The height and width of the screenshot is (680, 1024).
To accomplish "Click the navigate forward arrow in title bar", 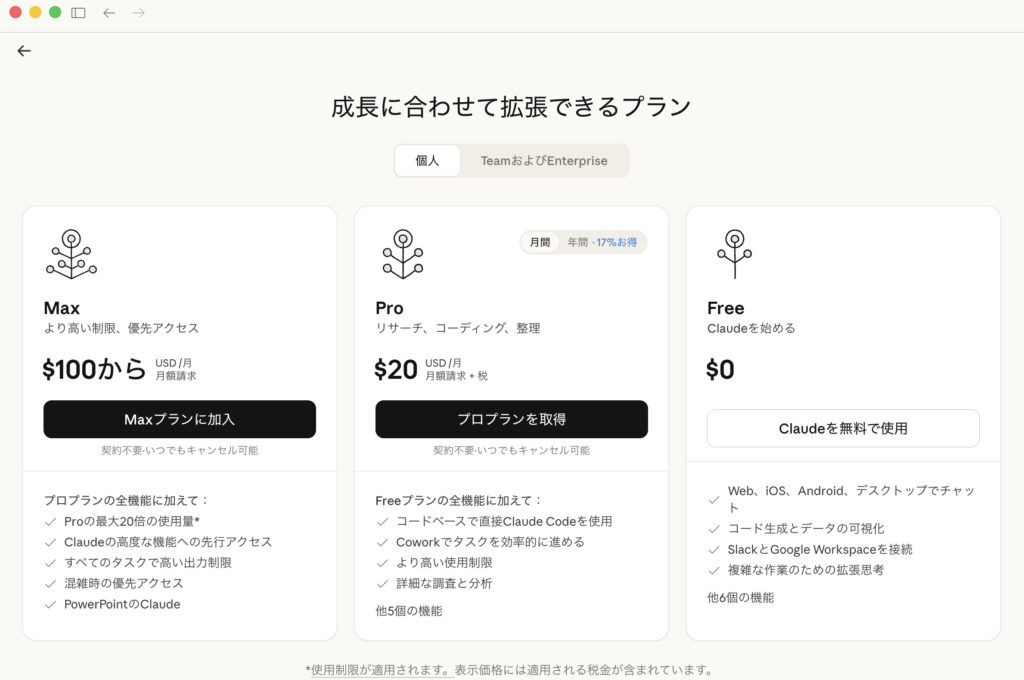I will tap(139, 13).
